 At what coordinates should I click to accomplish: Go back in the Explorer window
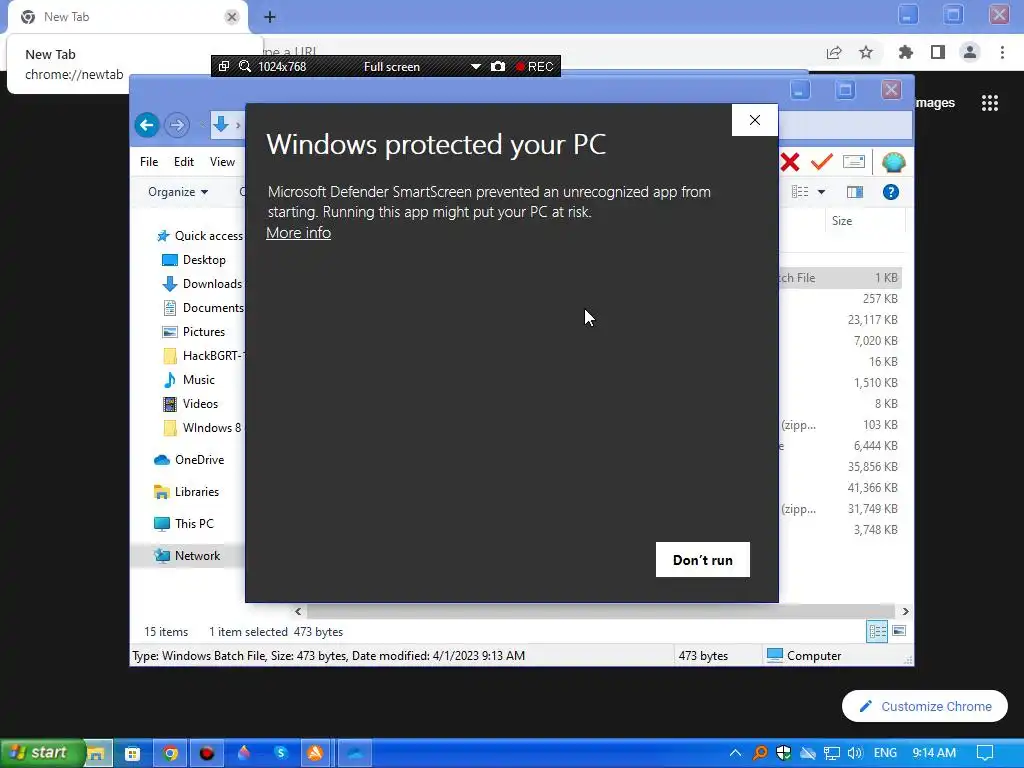click(147, 125)
